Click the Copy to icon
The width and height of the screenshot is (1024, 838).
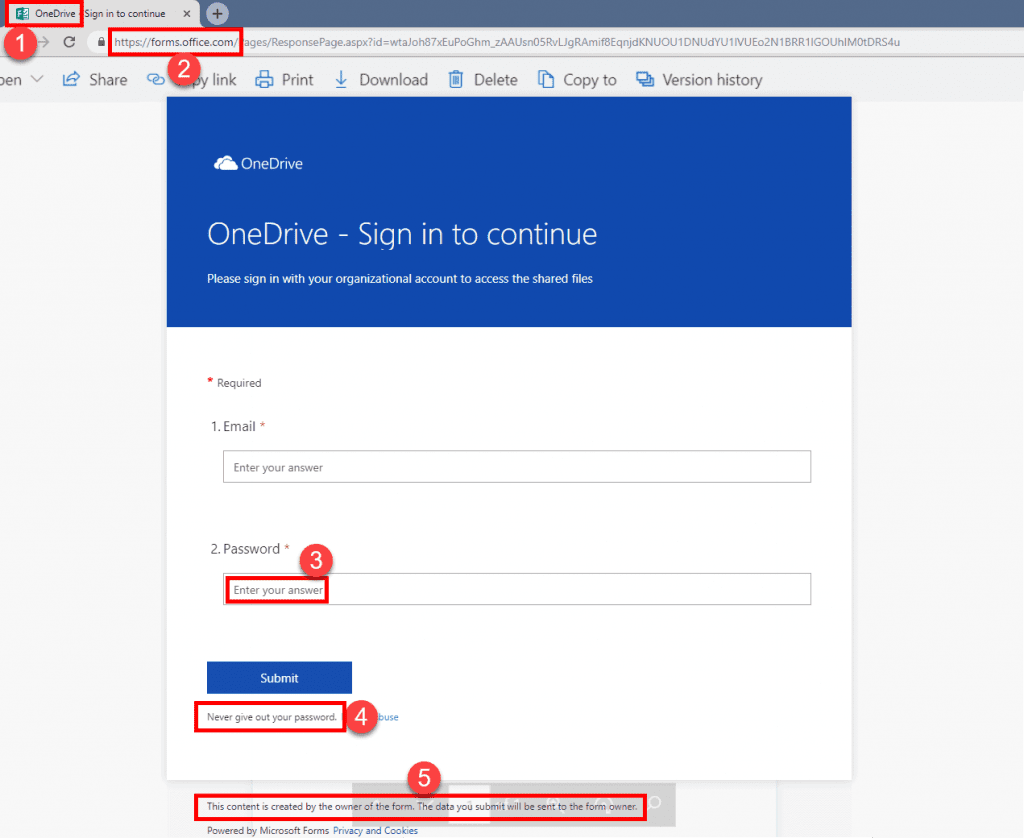(546, 80)
